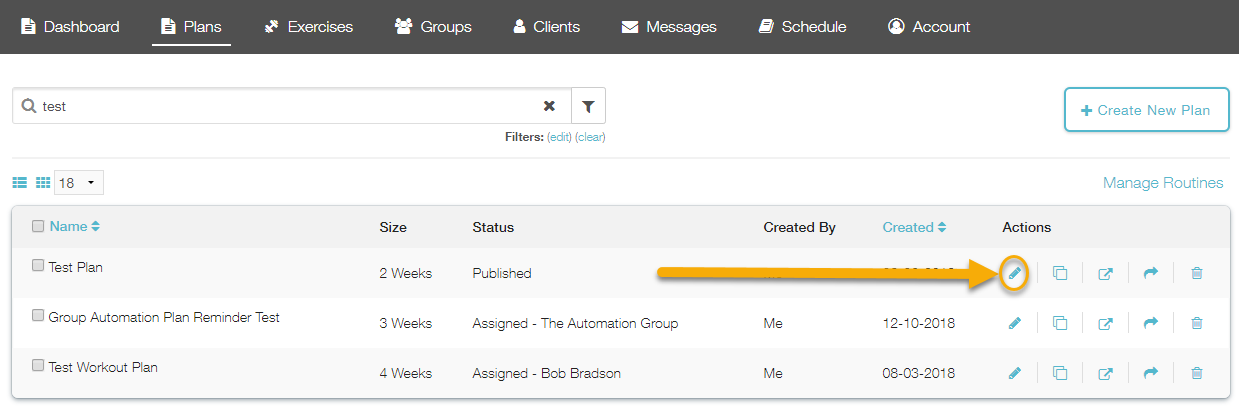Copy the Group Automation Plan Reminder Test plan
1239x412 pixels.
[1060, 323]
